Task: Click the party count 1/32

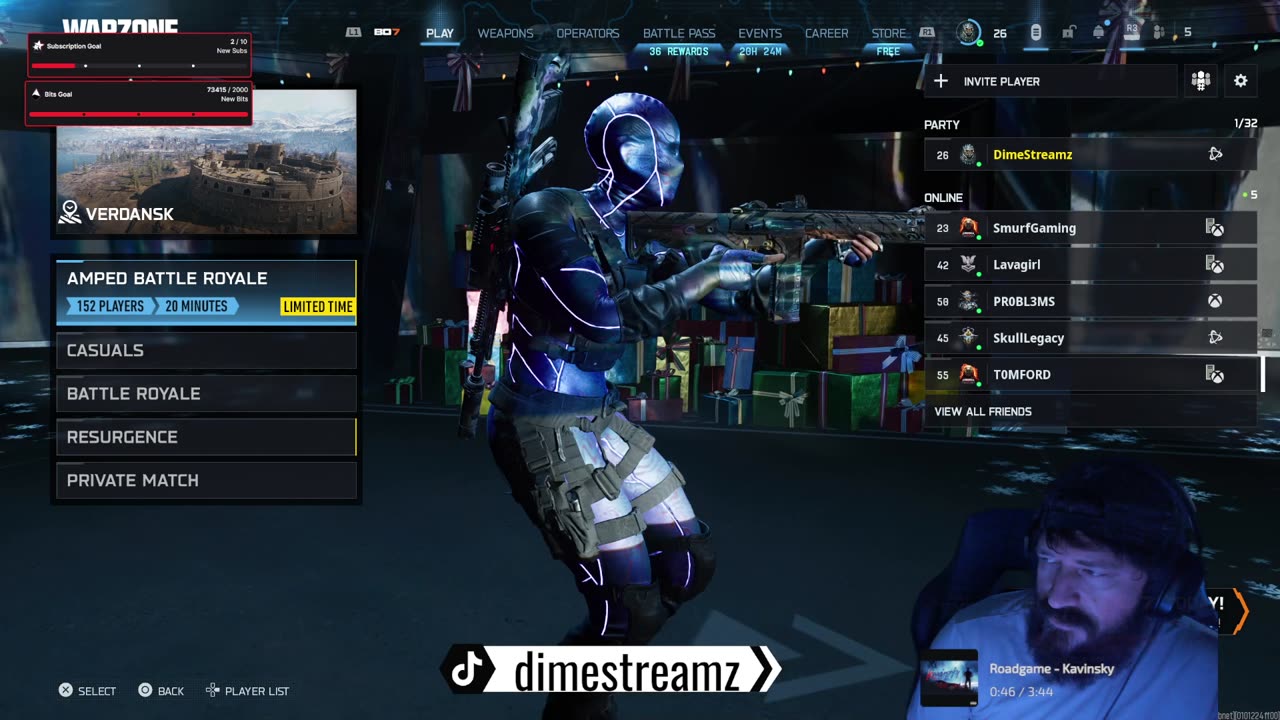Action: coord(1245,124)
